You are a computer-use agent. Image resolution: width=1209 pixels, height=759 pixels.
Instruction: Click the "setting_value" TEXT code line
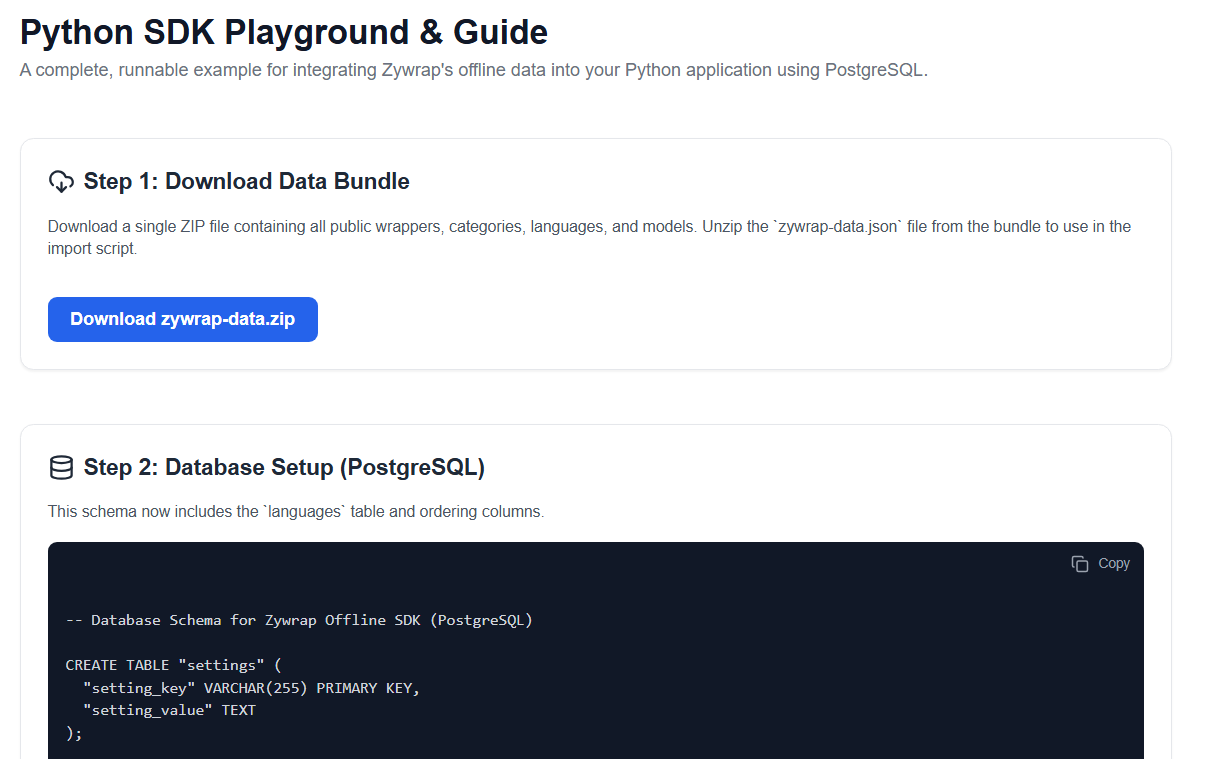(x=169, y=710)
